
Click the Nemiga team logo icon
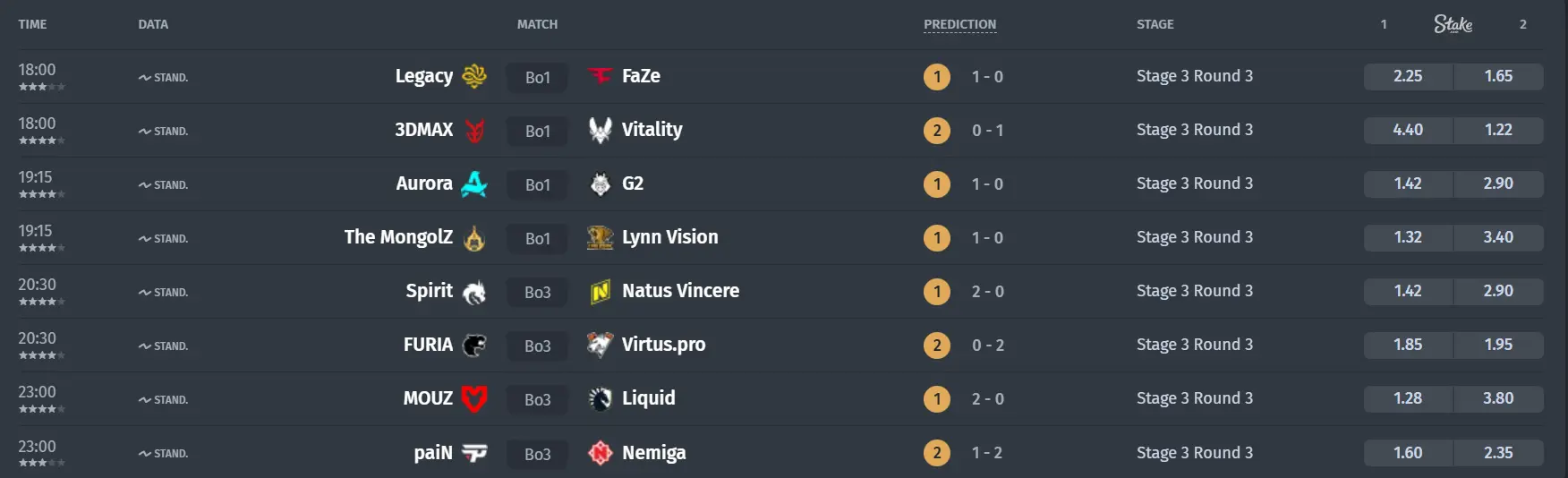coord(600,453)
